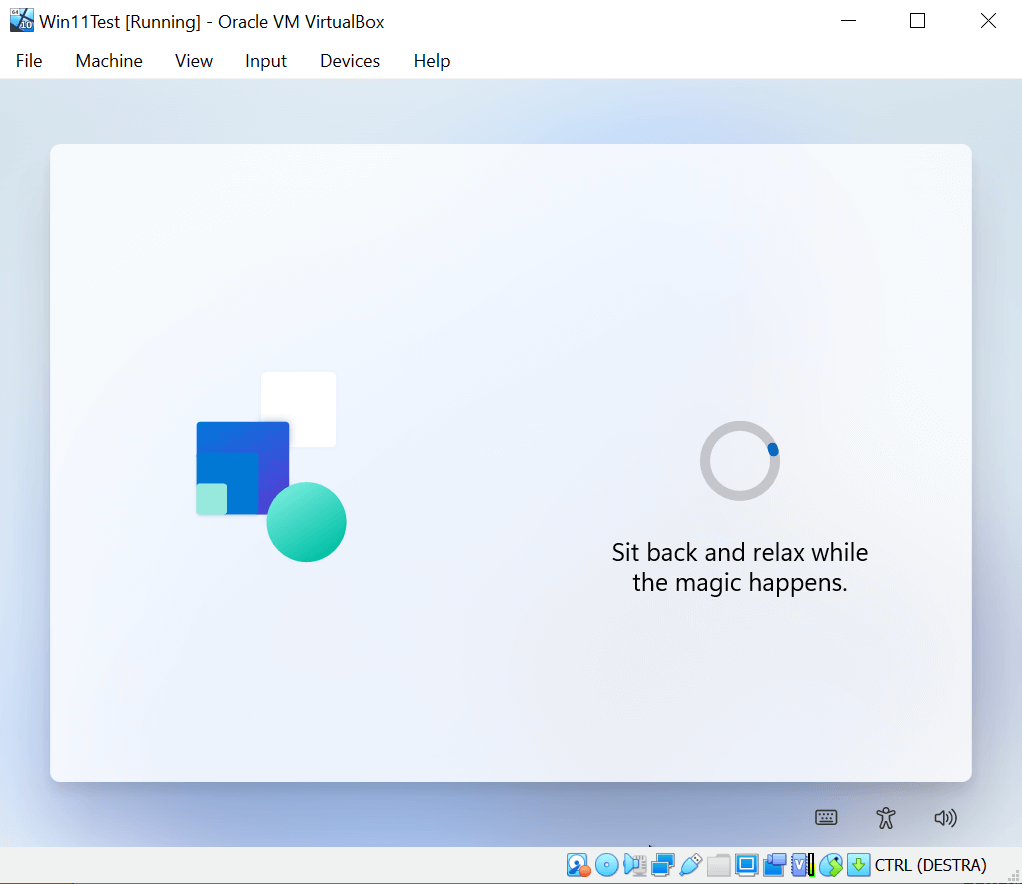Open the hard disk activity indicator
The image size is (1022, 884).
577,865
